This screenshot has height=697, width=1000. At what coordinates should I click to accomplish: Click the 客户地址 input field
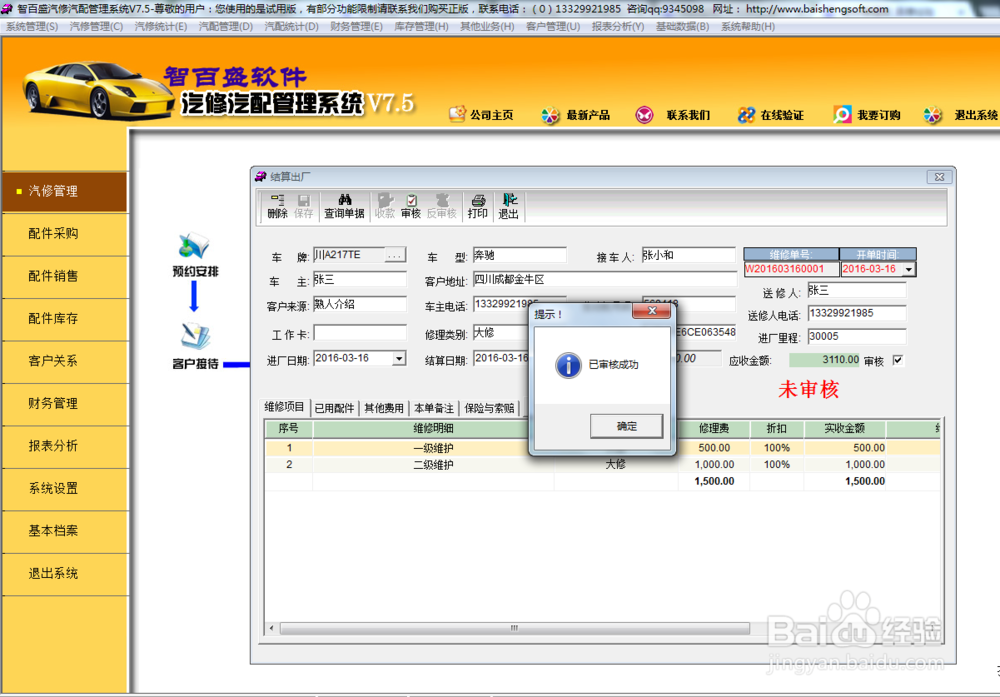605,279
